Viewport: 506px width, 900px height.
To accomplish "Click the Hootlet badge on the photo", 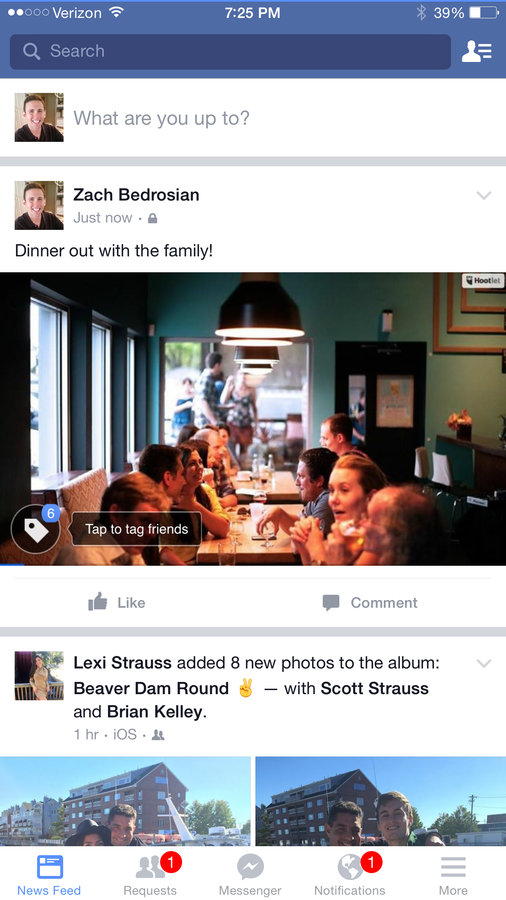I will tap(482, 281).
